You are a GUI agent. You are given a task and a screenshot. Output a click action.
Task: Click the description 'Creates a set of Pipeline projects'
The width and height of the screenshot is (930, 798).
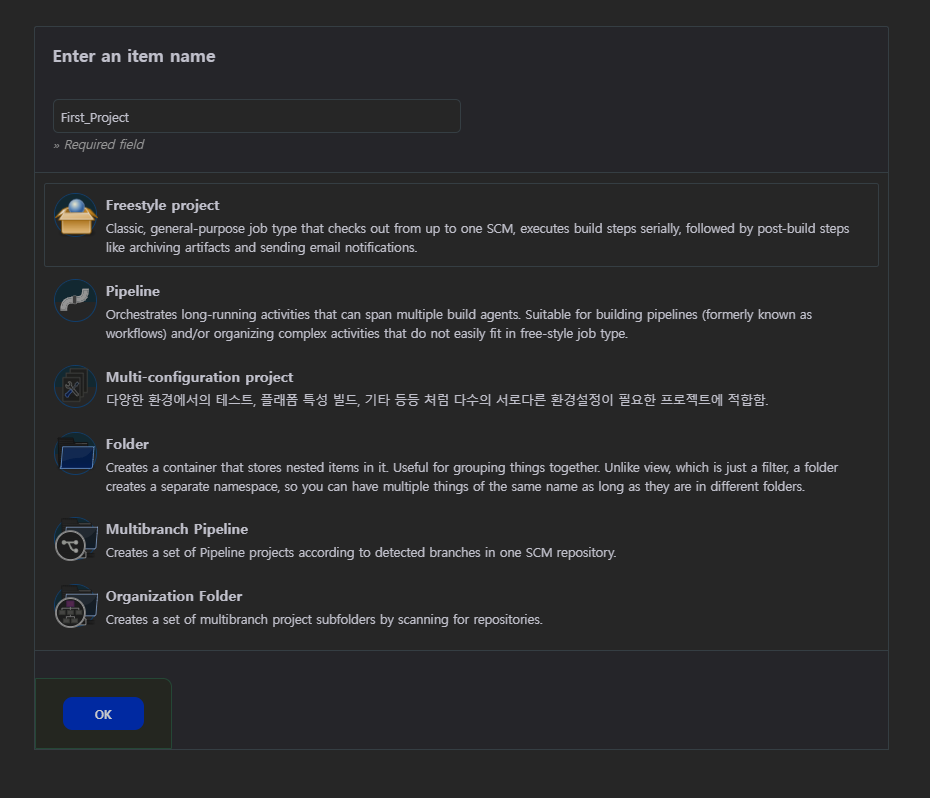[x=361, y=552]
